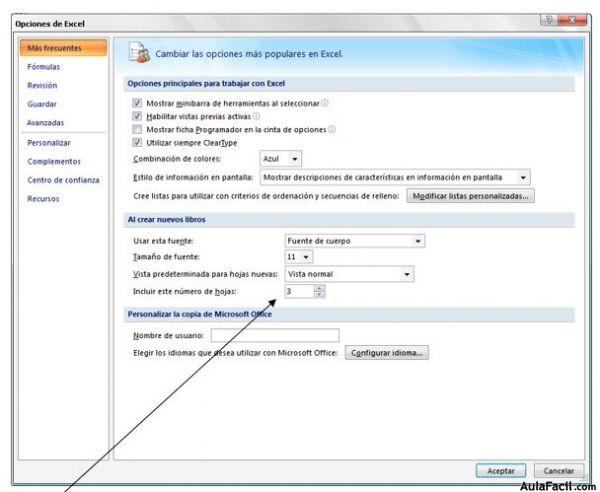600x492 pixels.
Task: Confirm with Aceptar button
Action: pos(501,471)
